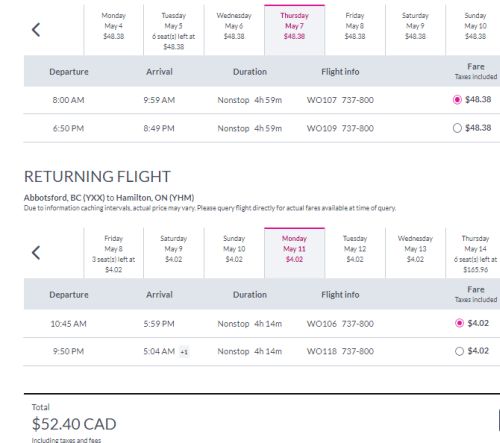The image size is (500, 443).
Task: Choose Tuesday May 12 returning date
Action: pos(355,253)
